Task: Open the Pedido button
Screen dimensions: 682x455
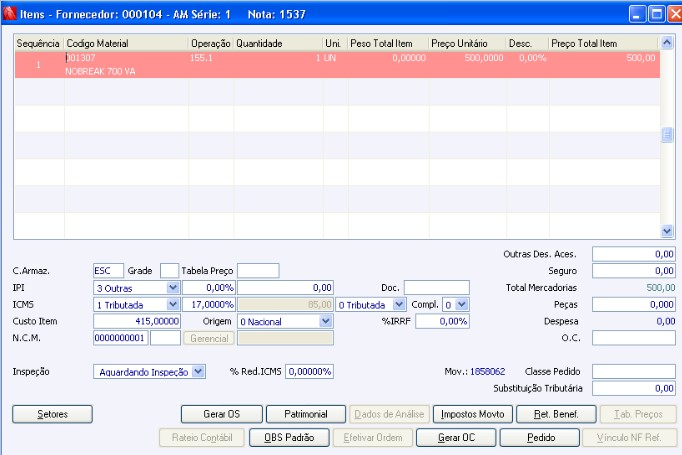Action: pyautogui.click(x=540, y=438)
